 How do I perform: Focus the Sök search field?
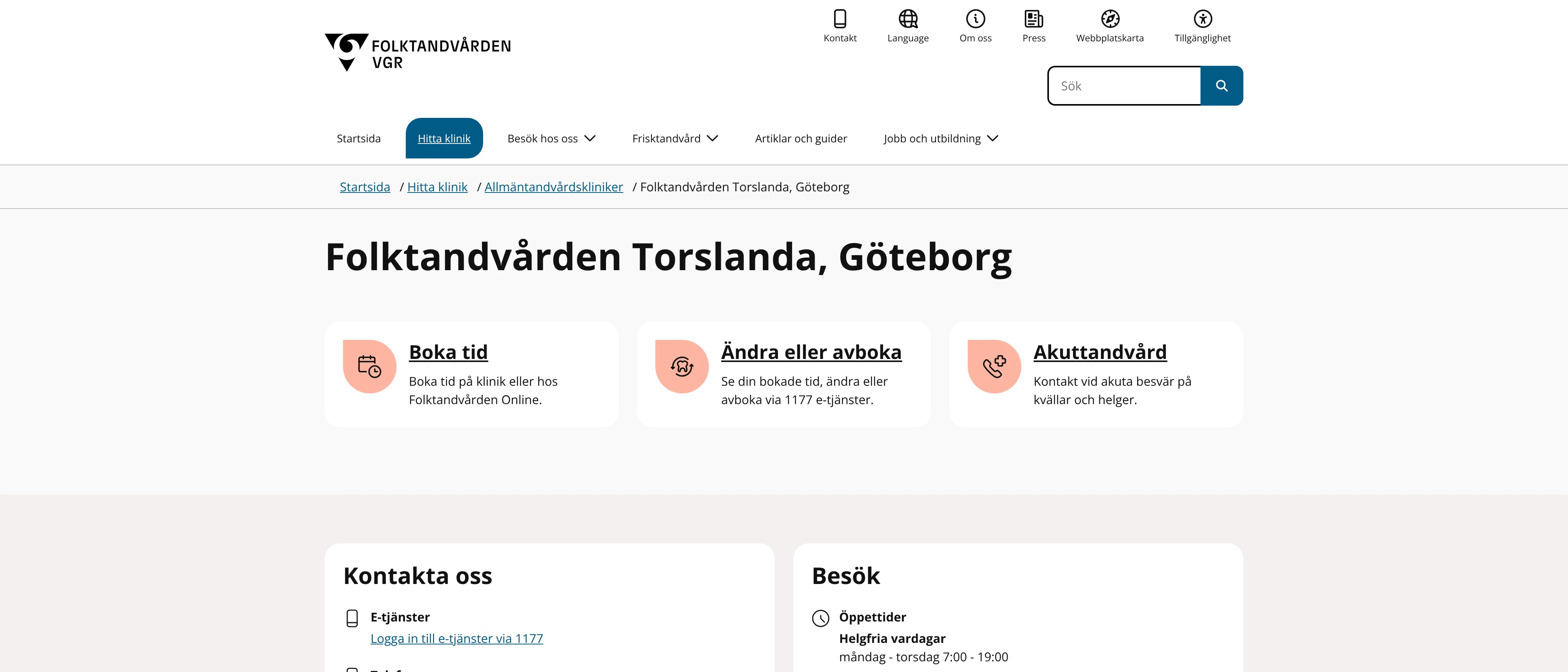pos(1124,86)
